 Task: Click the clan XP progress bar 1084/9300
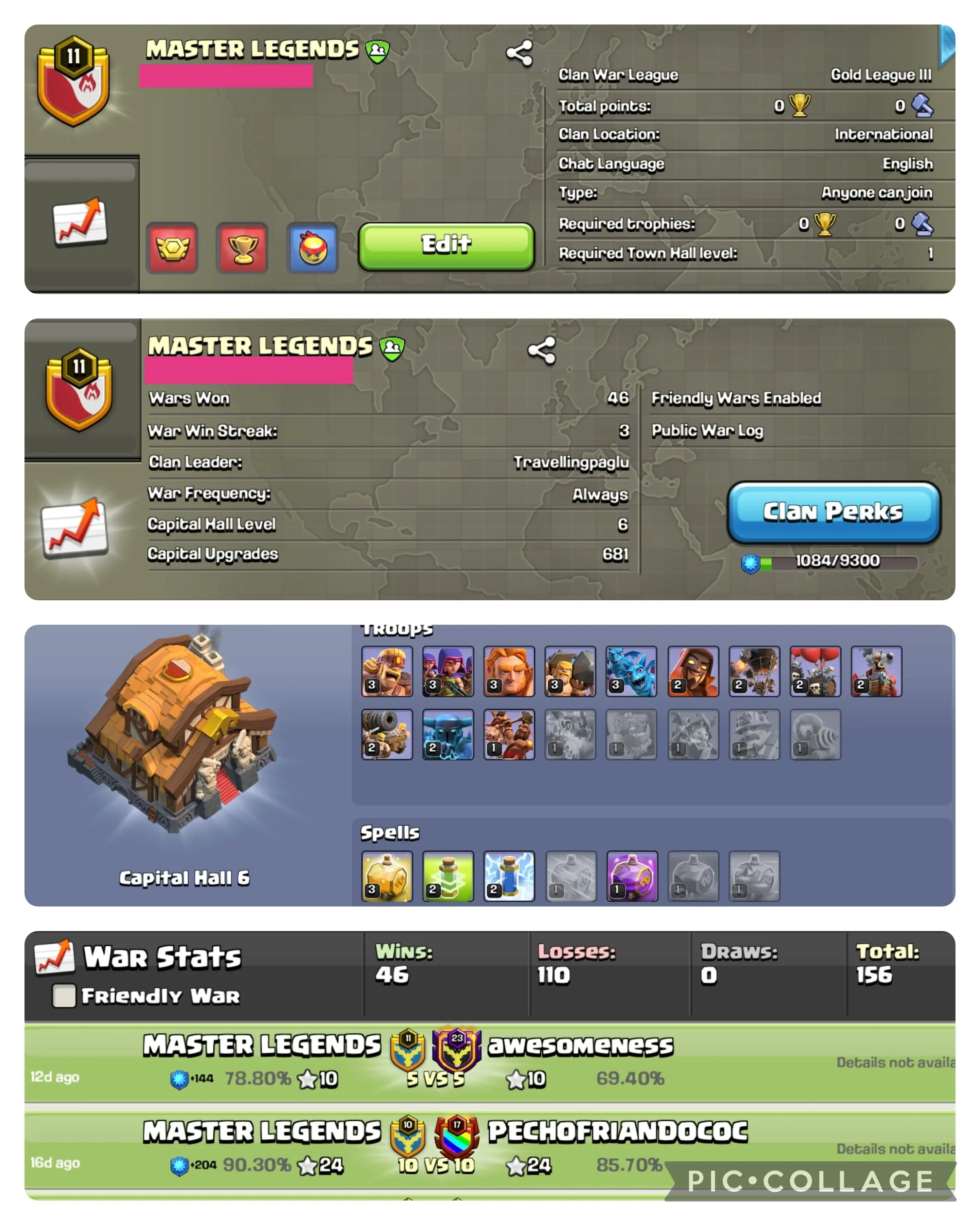coord(830,562)
